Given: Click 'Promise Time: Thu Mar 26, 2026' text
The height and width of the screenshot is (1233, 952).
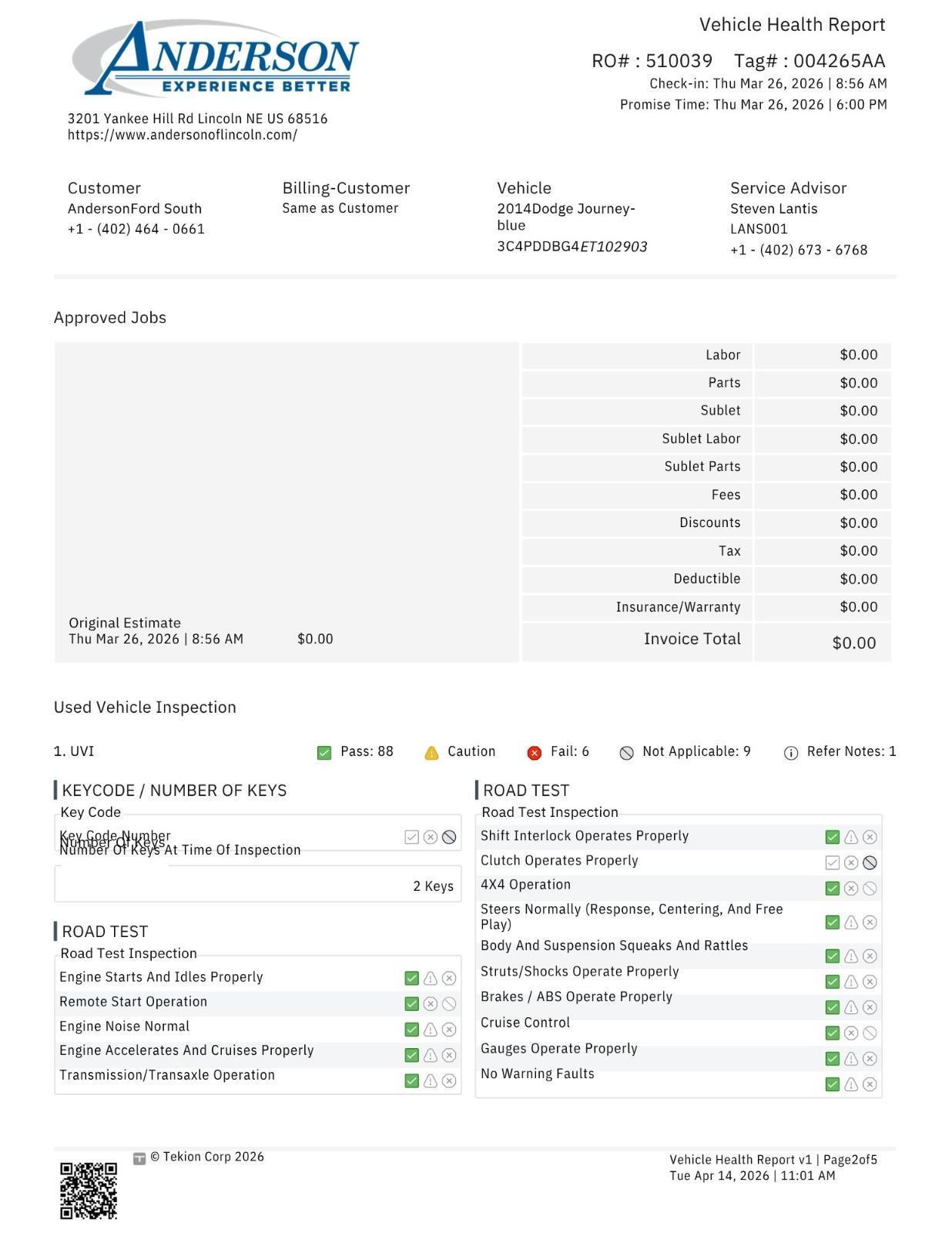Looking at the screenshot, I should coord(722,105).
